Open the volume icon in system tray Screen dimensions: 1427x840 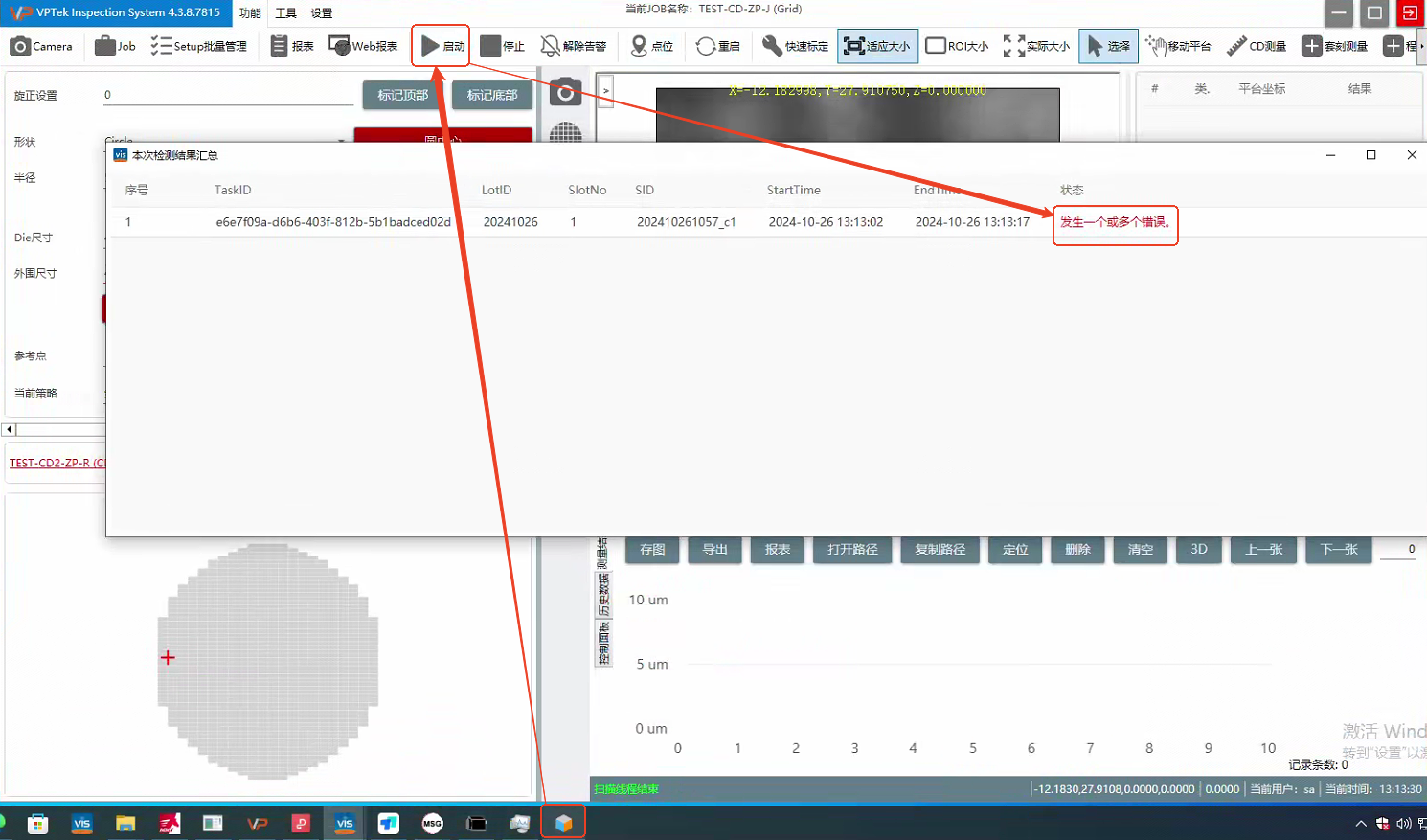1404,824
